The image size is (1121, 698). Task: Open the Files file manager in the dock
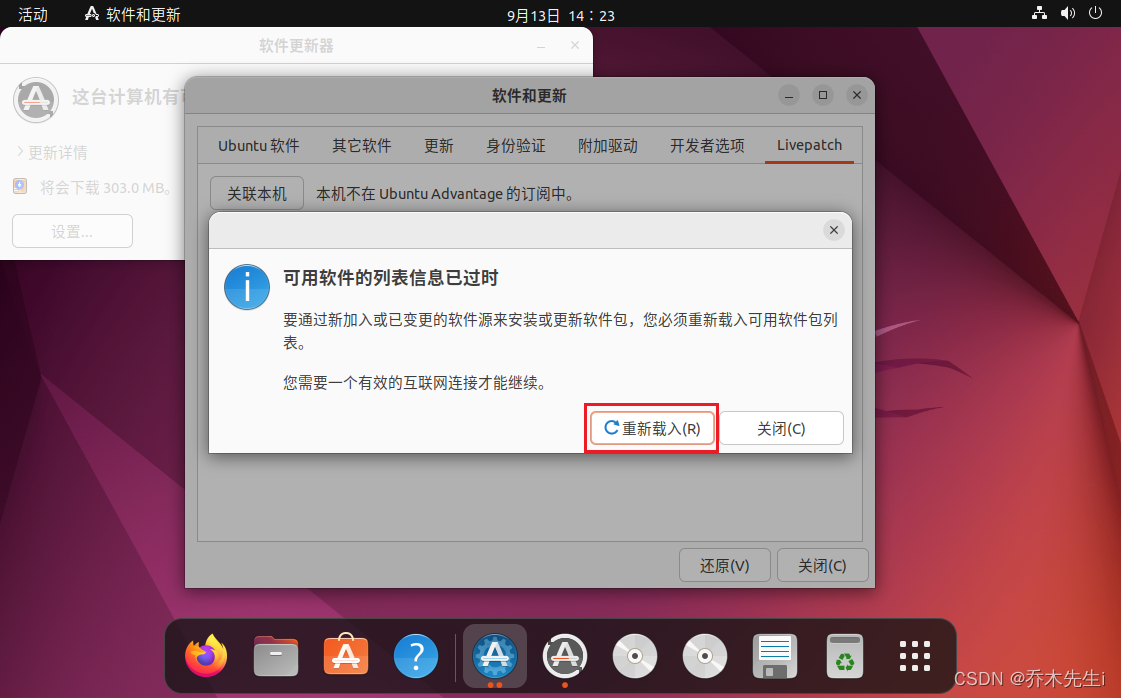(x=275, y=656)
